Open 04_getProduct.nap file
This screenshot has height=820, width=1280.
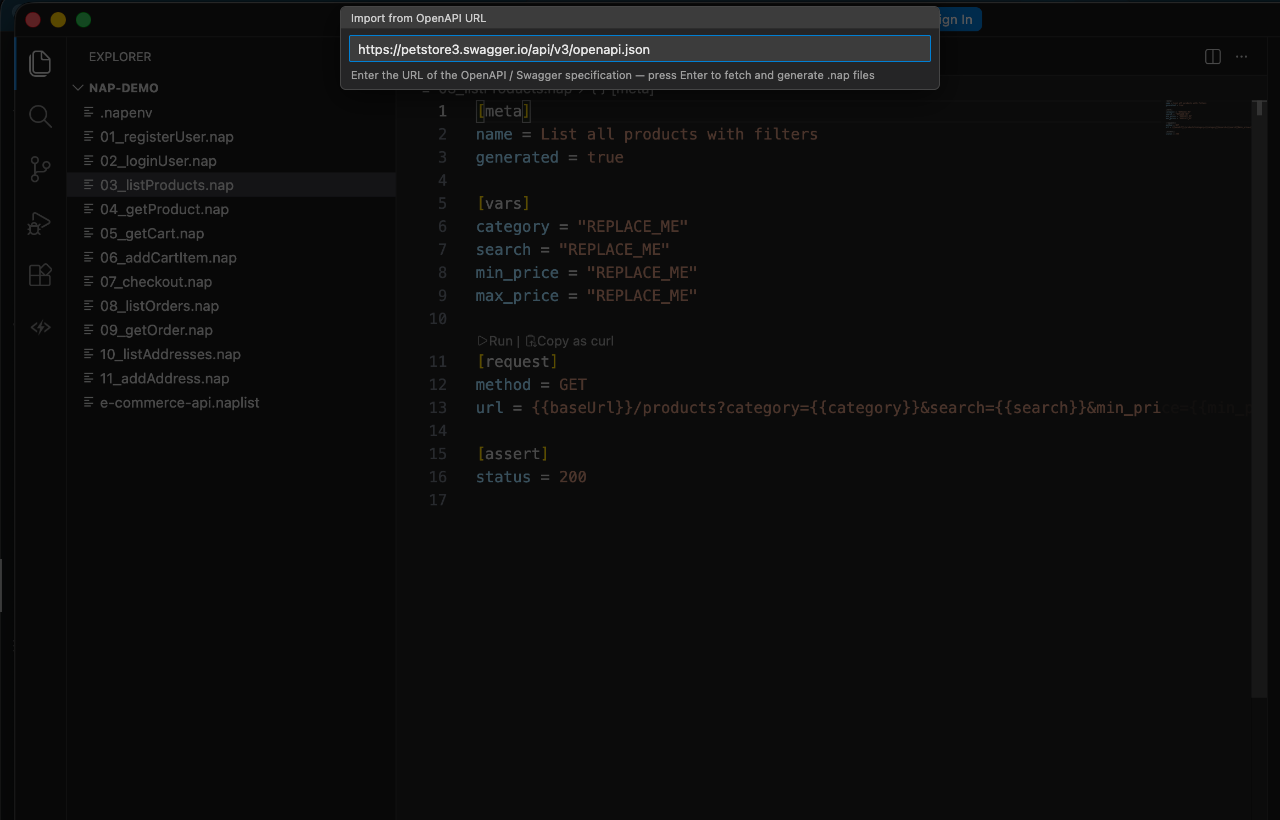point(231,209)
